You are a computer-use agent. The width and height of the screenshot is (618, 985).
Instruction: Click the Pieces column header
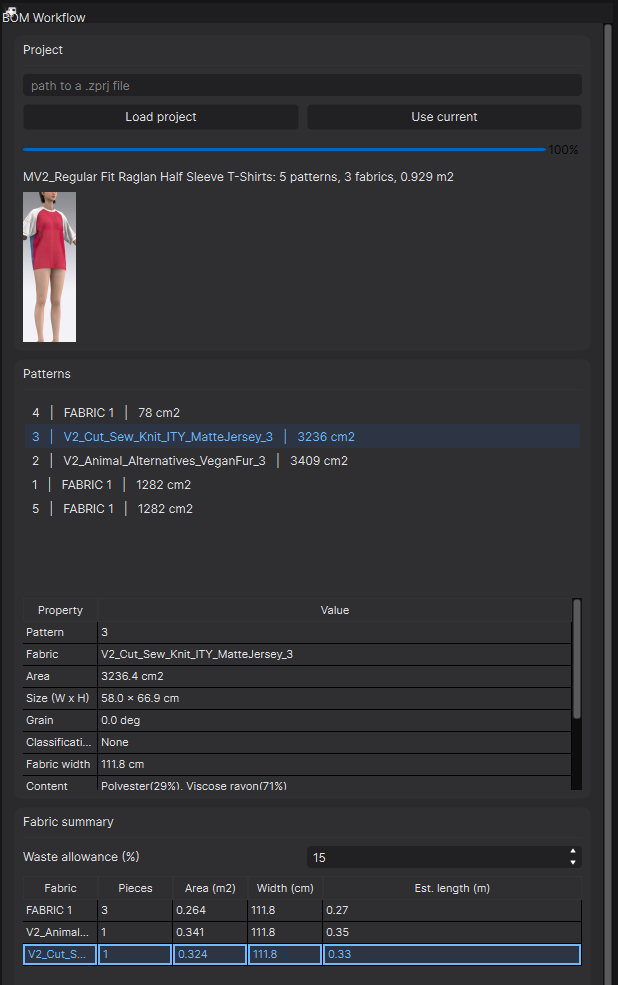(x=135, y=888)
